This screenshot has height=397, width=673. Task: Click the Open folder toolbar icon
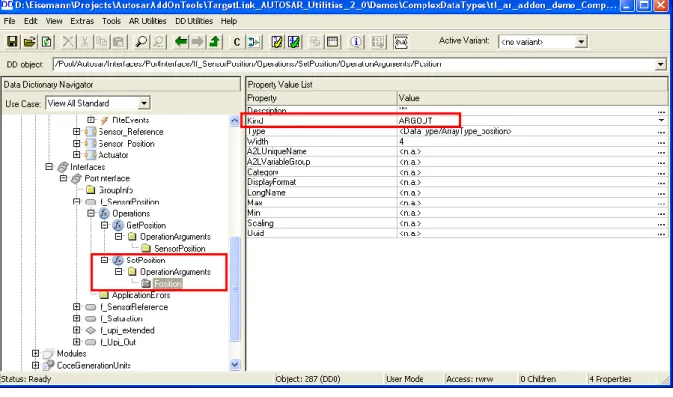(29, 42)
